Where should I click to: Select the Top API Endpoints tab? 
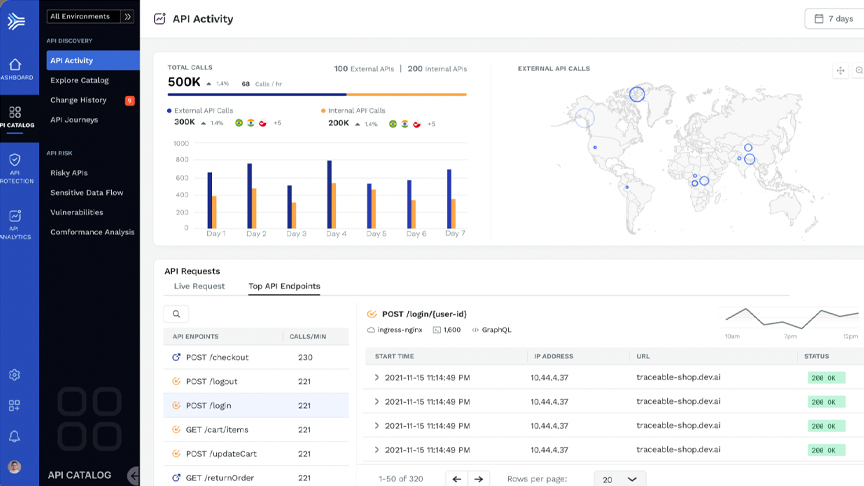click(x=284, y=286)
